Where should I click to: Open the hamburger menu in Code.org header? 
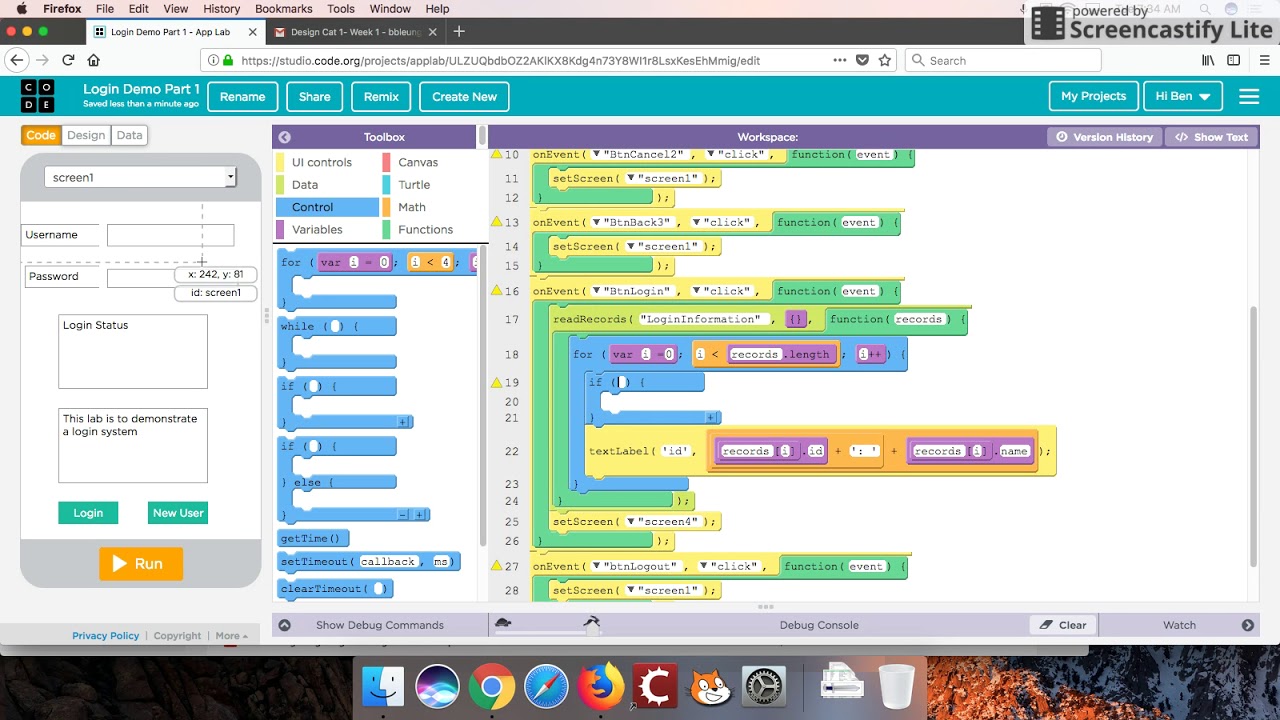(1248, 96)
